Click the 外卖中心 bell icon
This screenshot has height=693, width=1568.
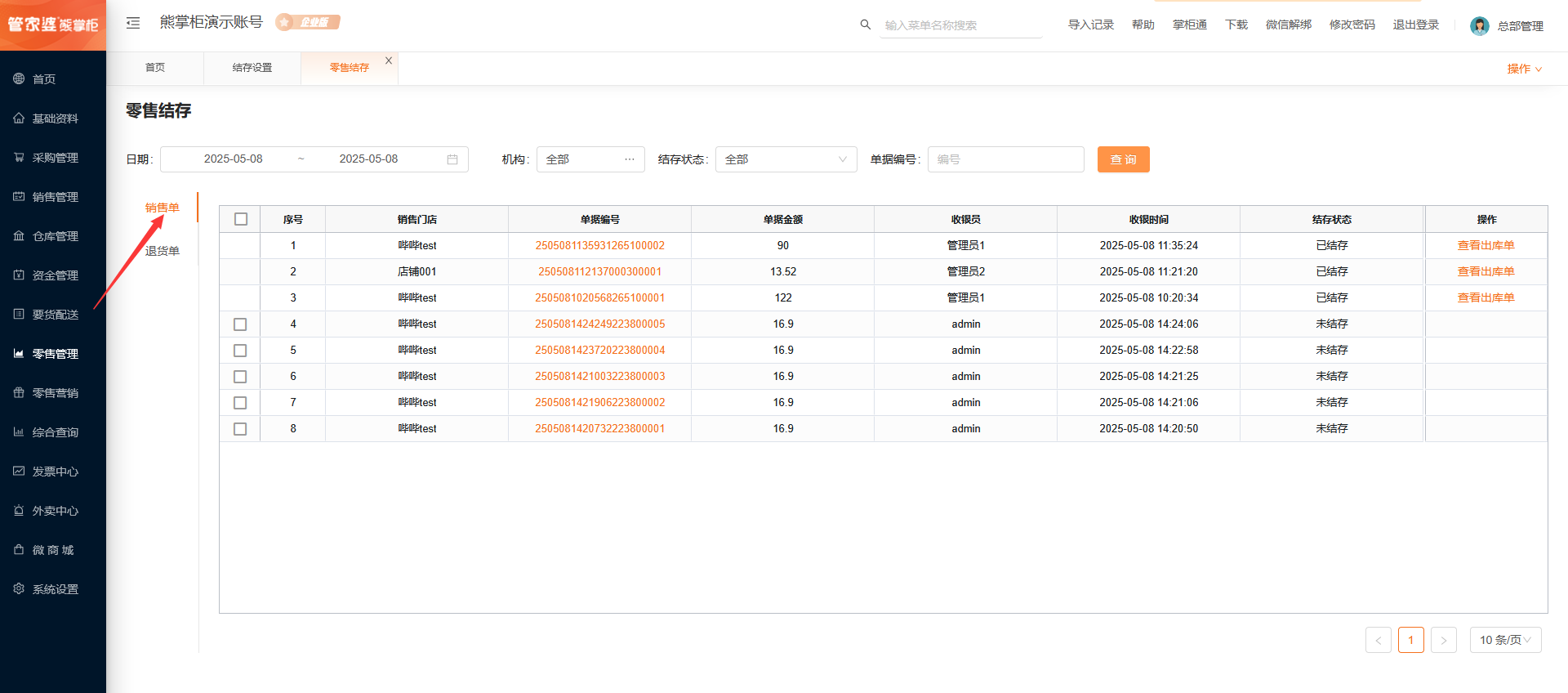coord(19,510)
